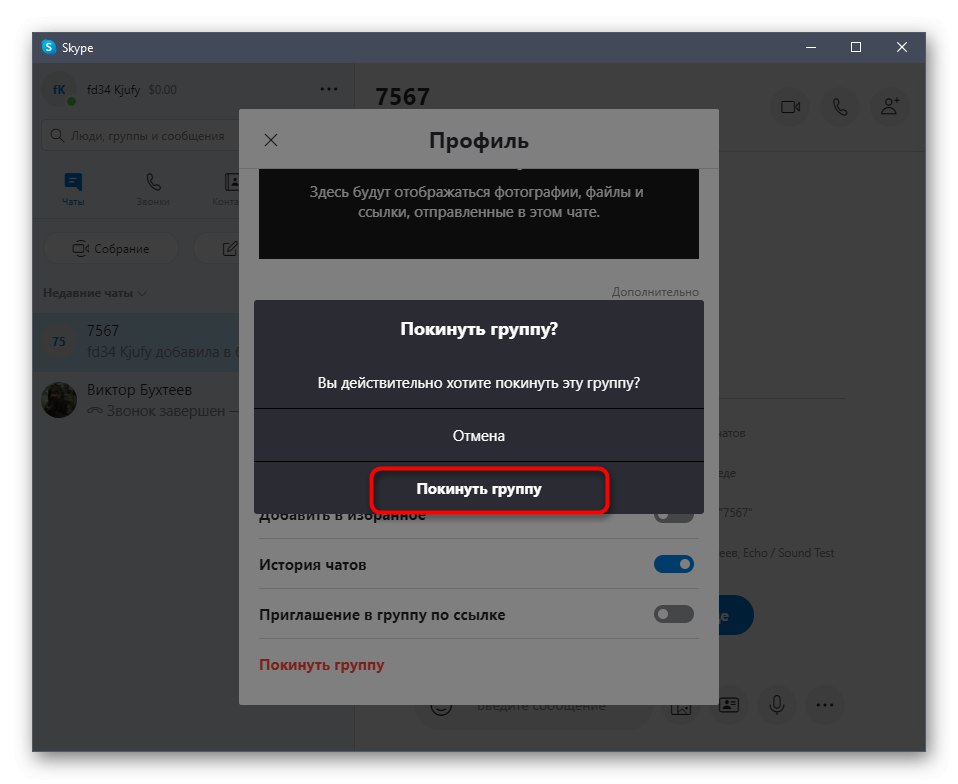Click the add participant icon
This screenshot has height=784, width=958.
[890, 107]
